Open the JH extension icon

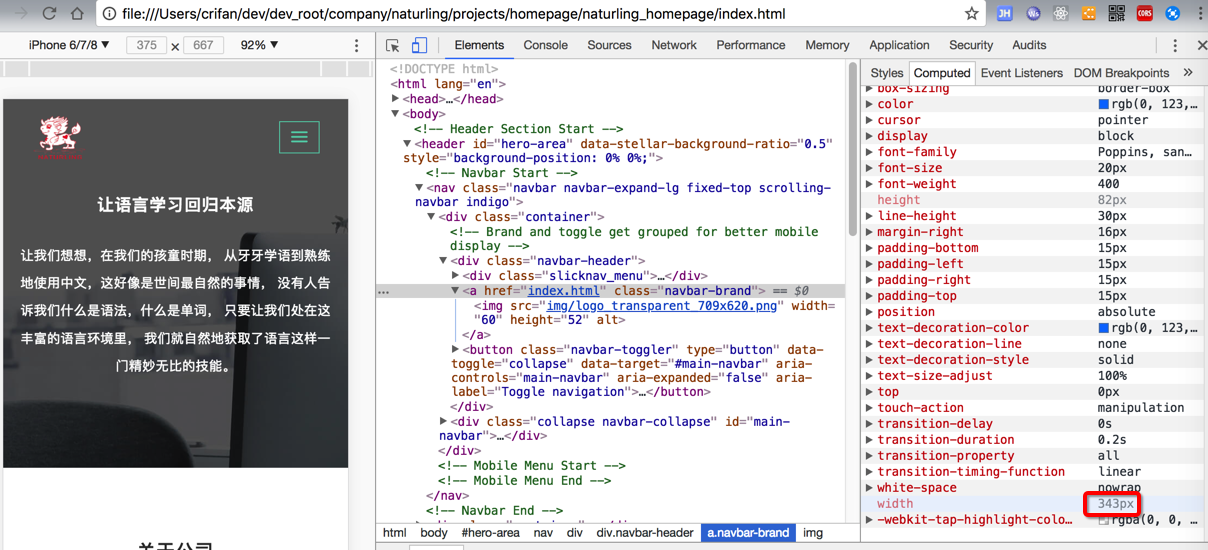pos(1005,14)
